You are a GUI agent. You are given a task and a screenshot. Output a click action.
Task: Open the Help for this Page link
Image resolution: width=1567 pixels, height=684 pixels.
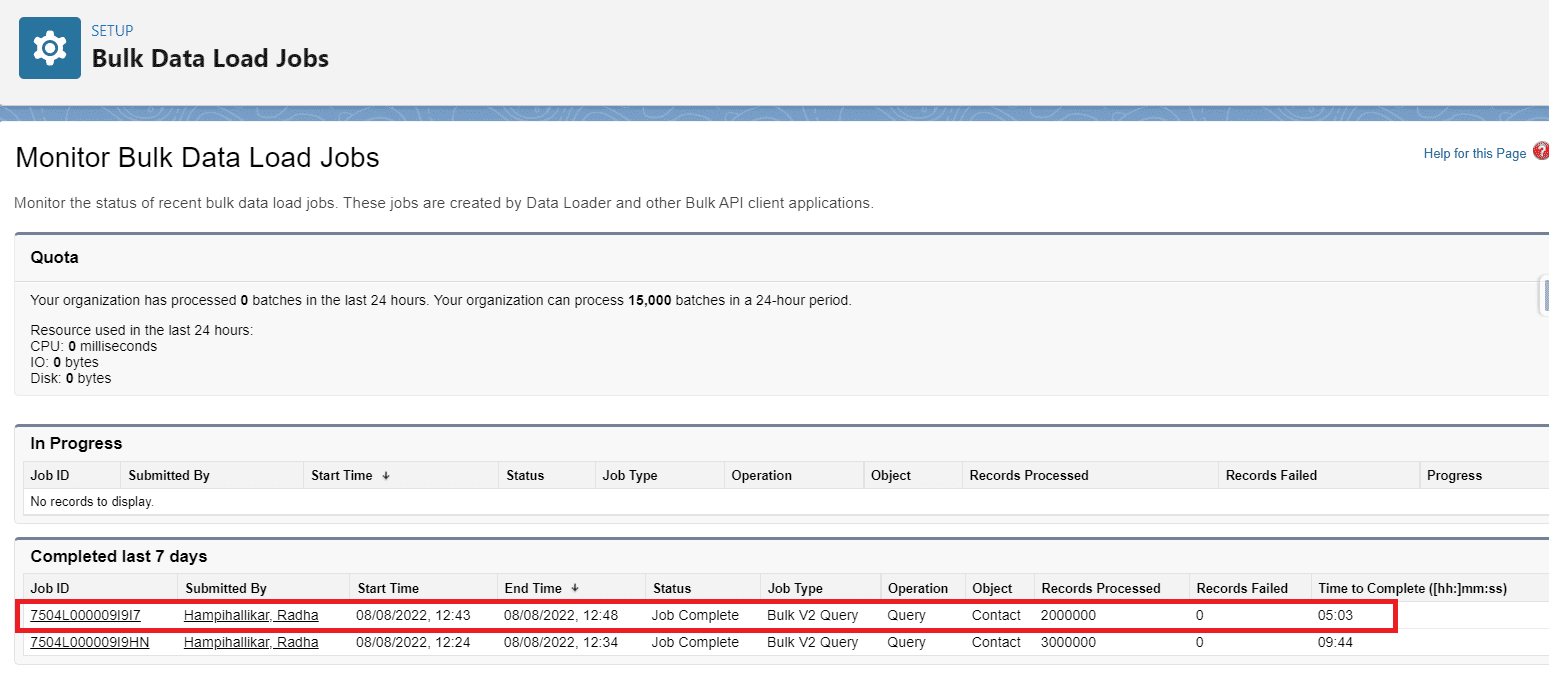[x=1474, y=153]
